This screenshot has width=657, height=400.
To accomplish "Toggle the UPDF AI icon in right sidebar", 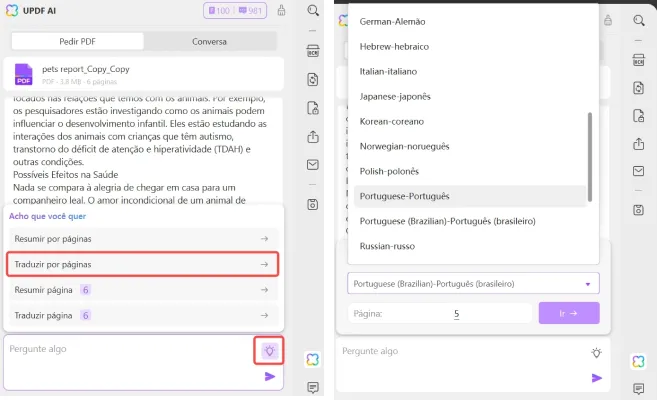I will [x=639, y=361].
